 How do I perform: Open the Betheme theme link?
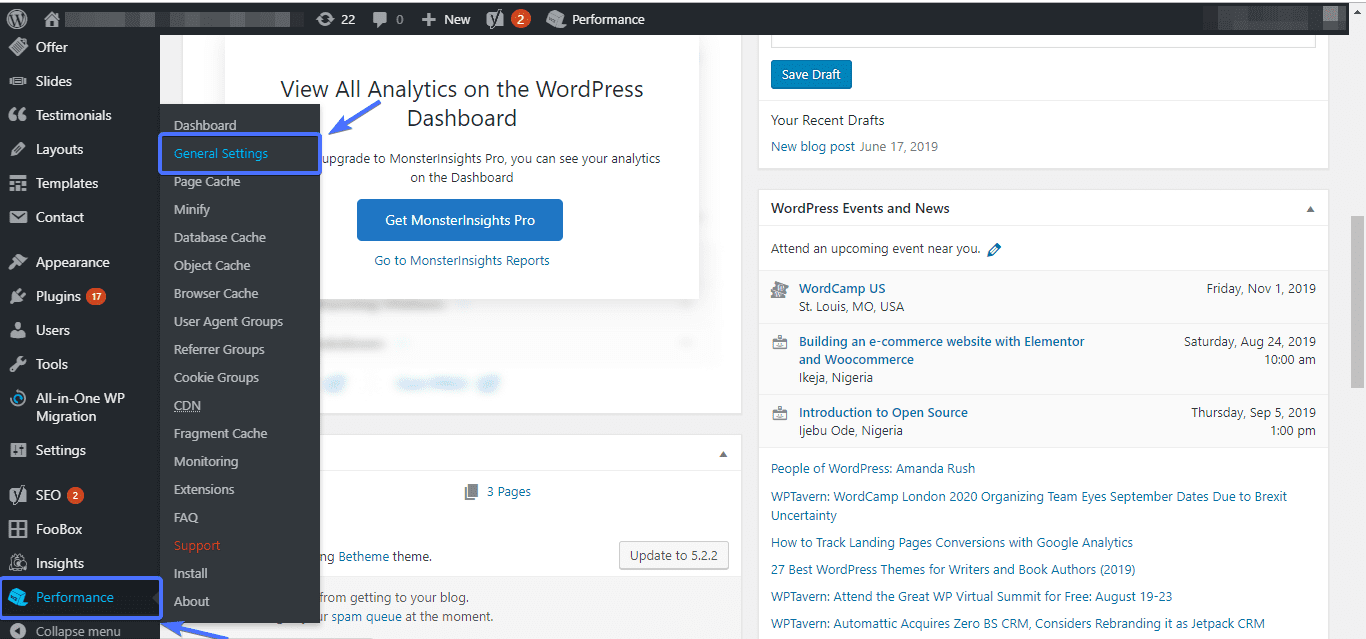365,556
